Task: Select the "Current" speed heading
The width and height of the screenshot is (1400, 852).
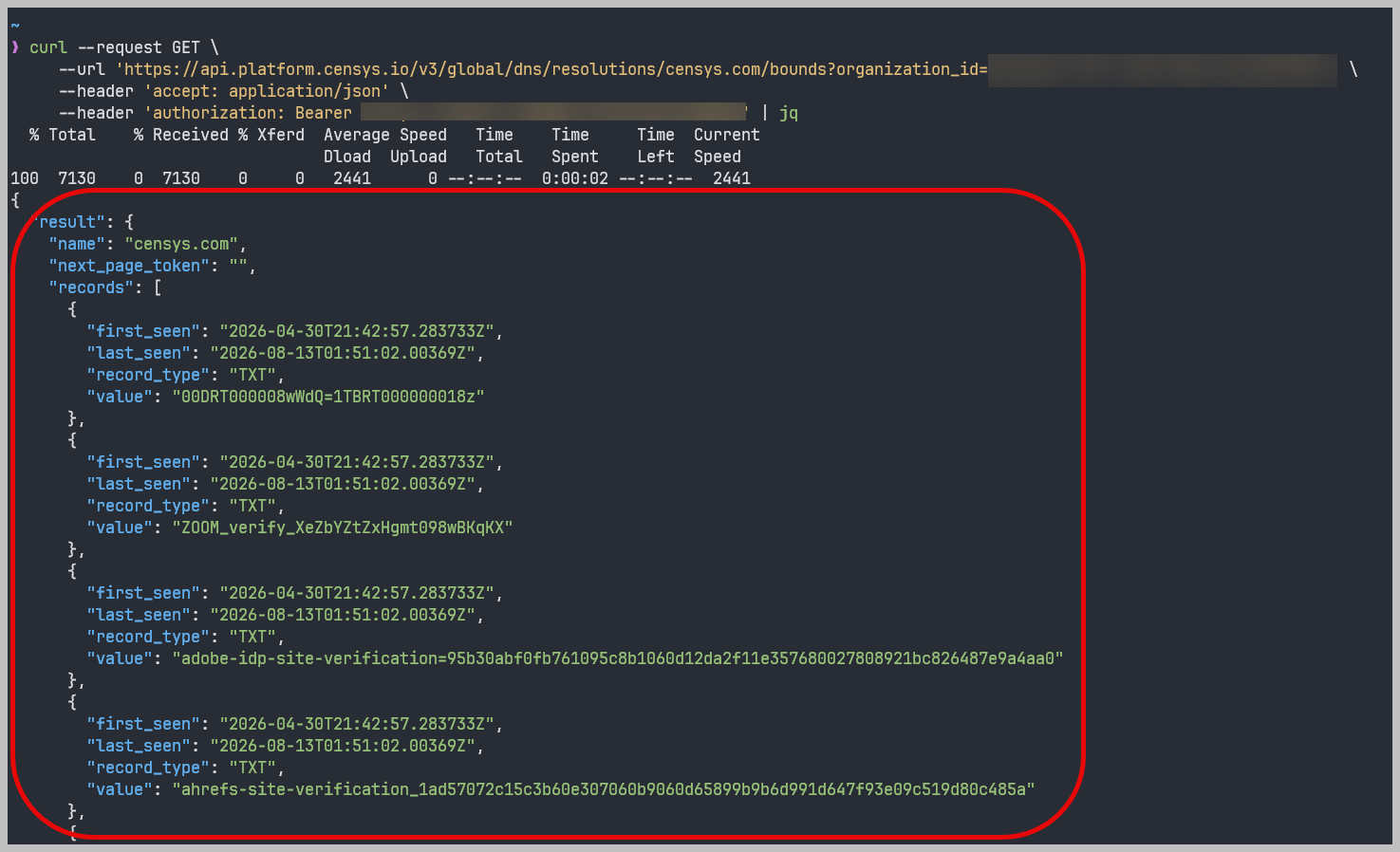Action: (727, 135)
